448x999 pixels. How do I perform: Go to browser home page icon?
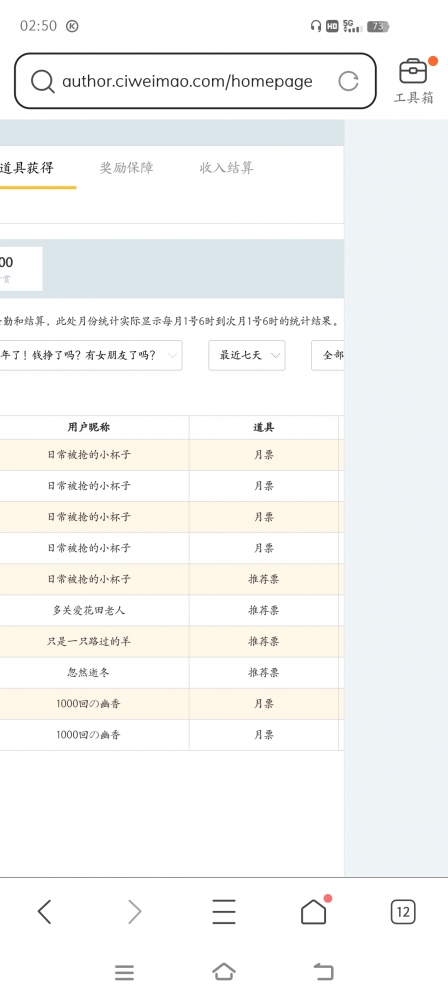[314, 912]
